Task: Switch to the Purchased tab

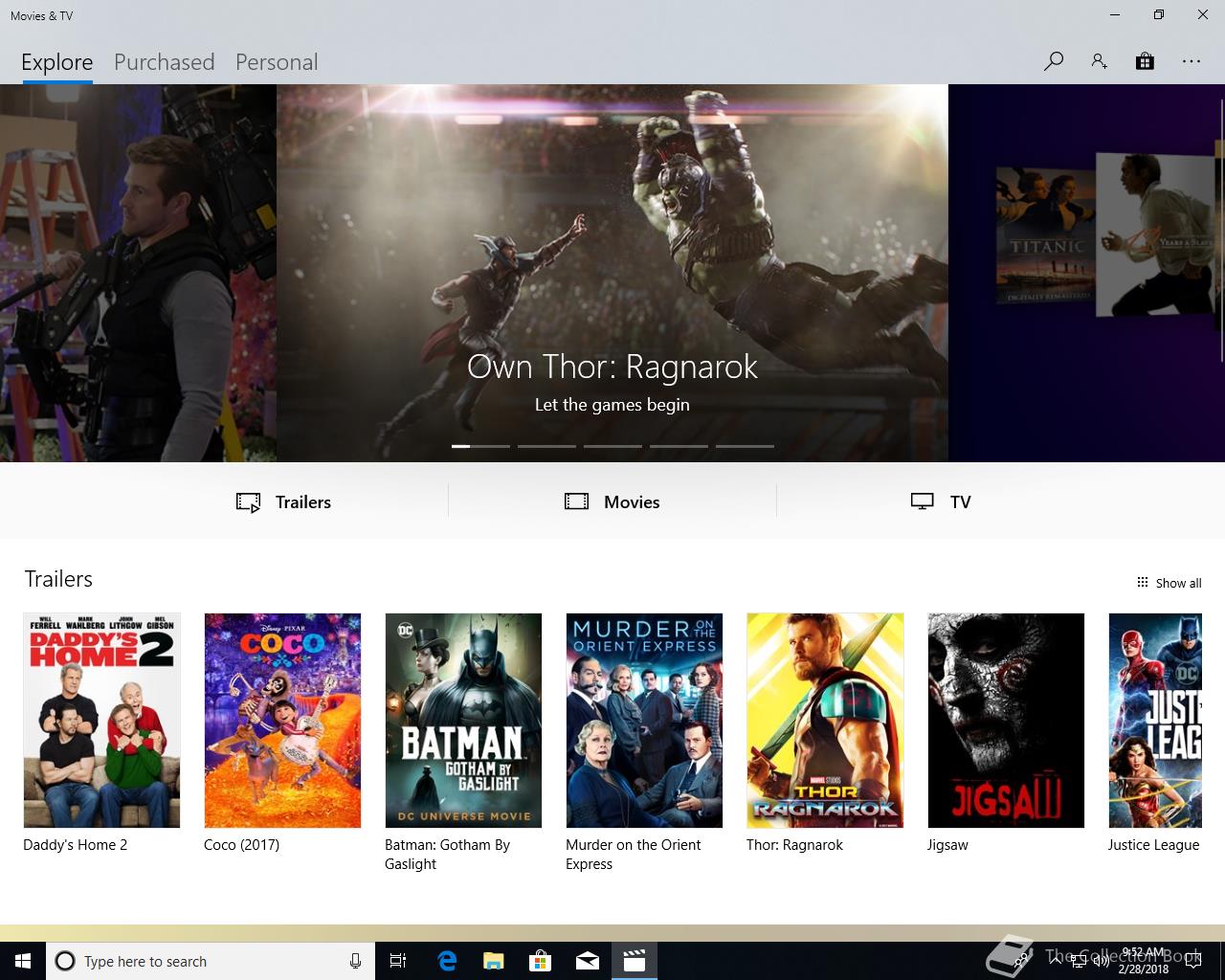Action: tap(164, 62)
